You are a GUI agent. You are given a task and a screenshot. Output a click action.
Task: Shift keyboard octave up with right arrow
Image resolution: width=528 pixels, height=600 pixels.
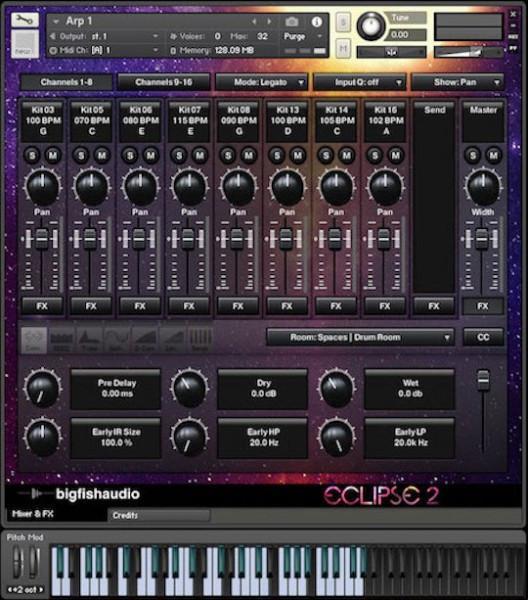(x=41, y=590)
